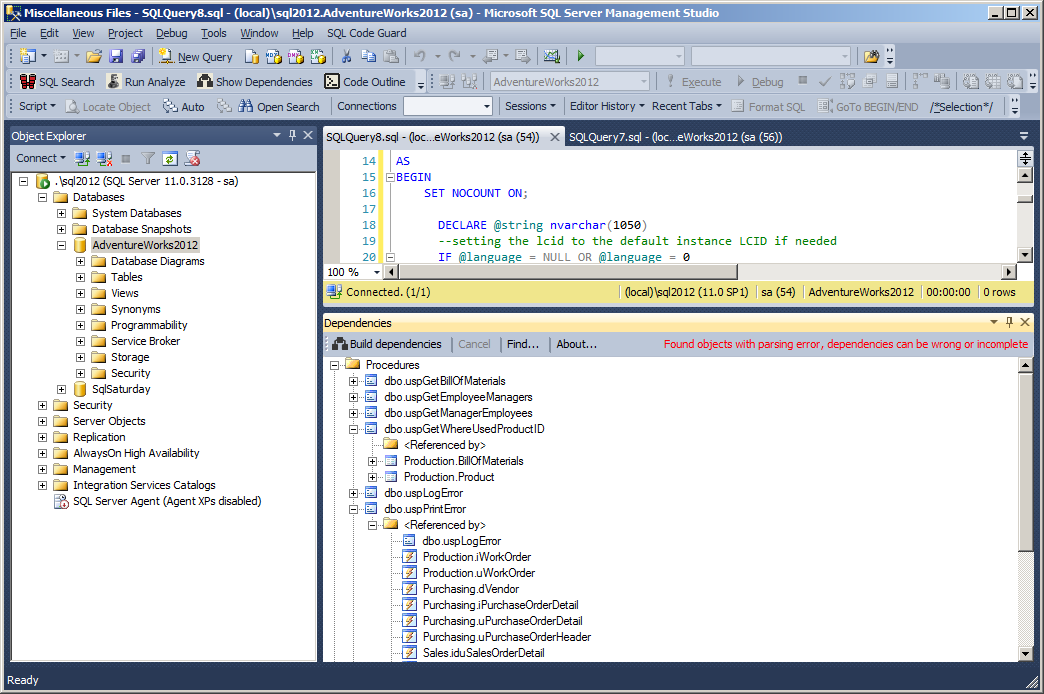Collapse the AdventureWorks2012 database node
Screen dimensions: 1044x694
(62, 245)
